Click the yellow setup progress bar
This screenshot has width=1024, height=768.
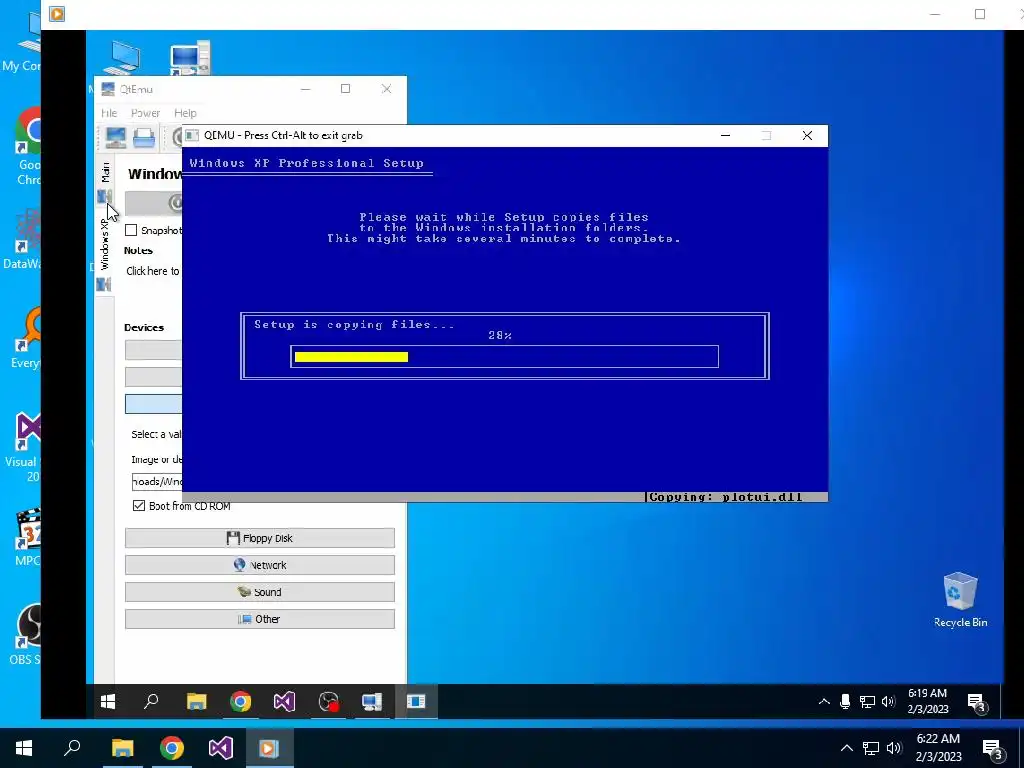coord(351,357)
